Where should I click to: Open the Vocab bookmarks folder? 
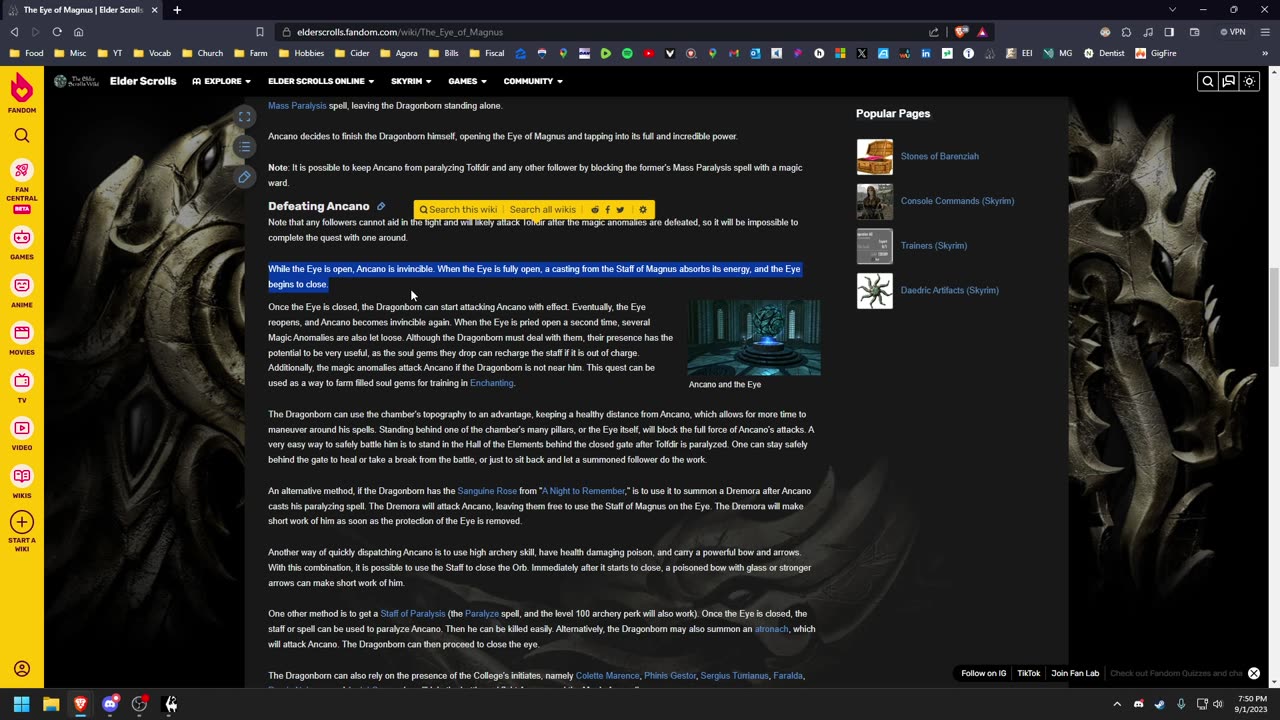pyautogui.click(x=152, y=53)
